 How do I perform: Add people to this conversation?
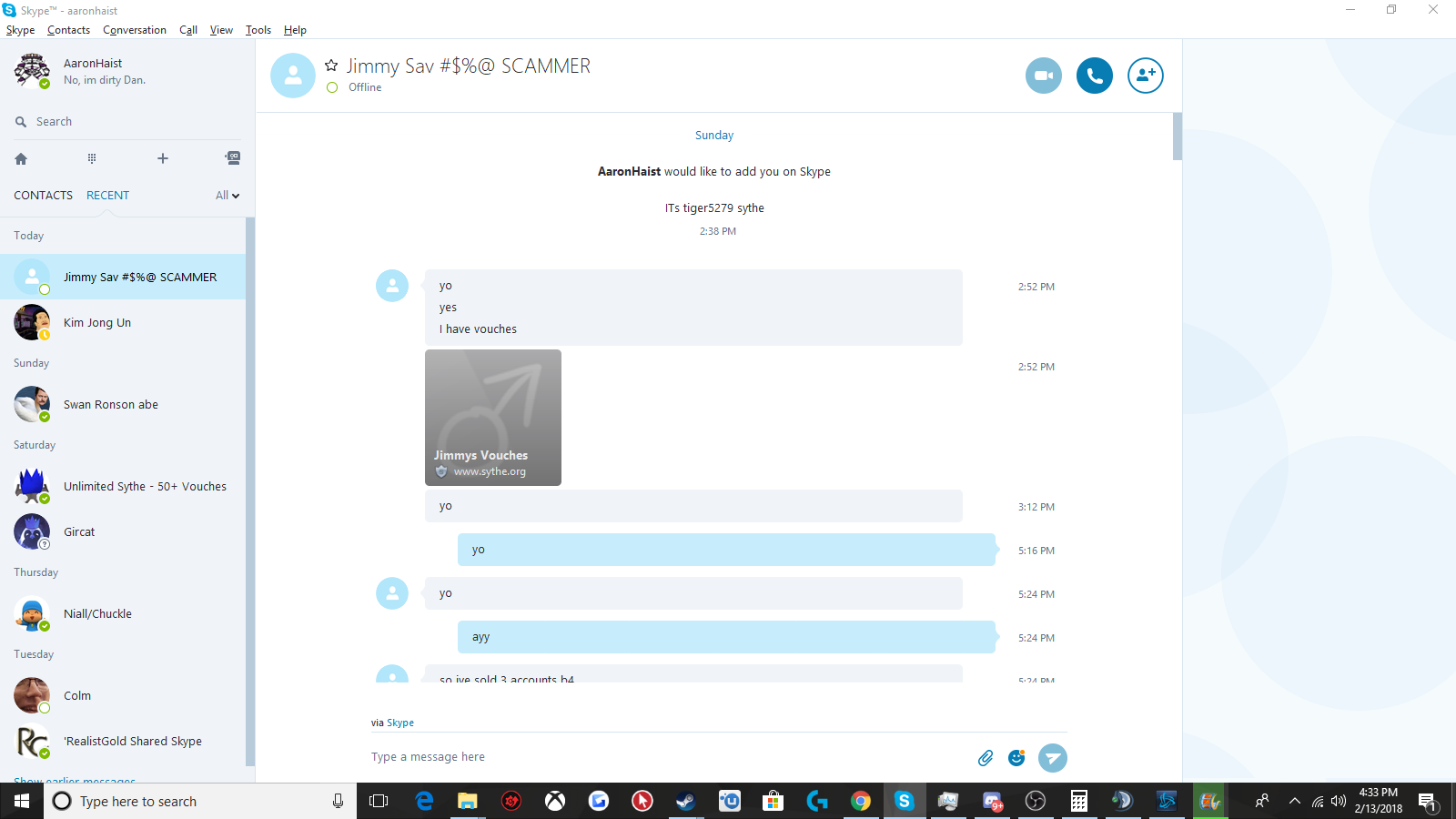[1146, 76]
